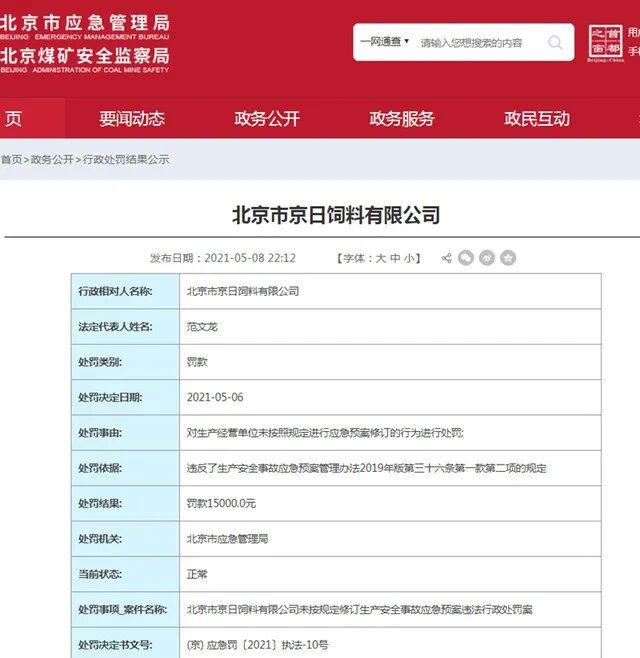Select the company name table value
Image resolution: width=640 pixels, height=658 pixels.
click(243, 291)
